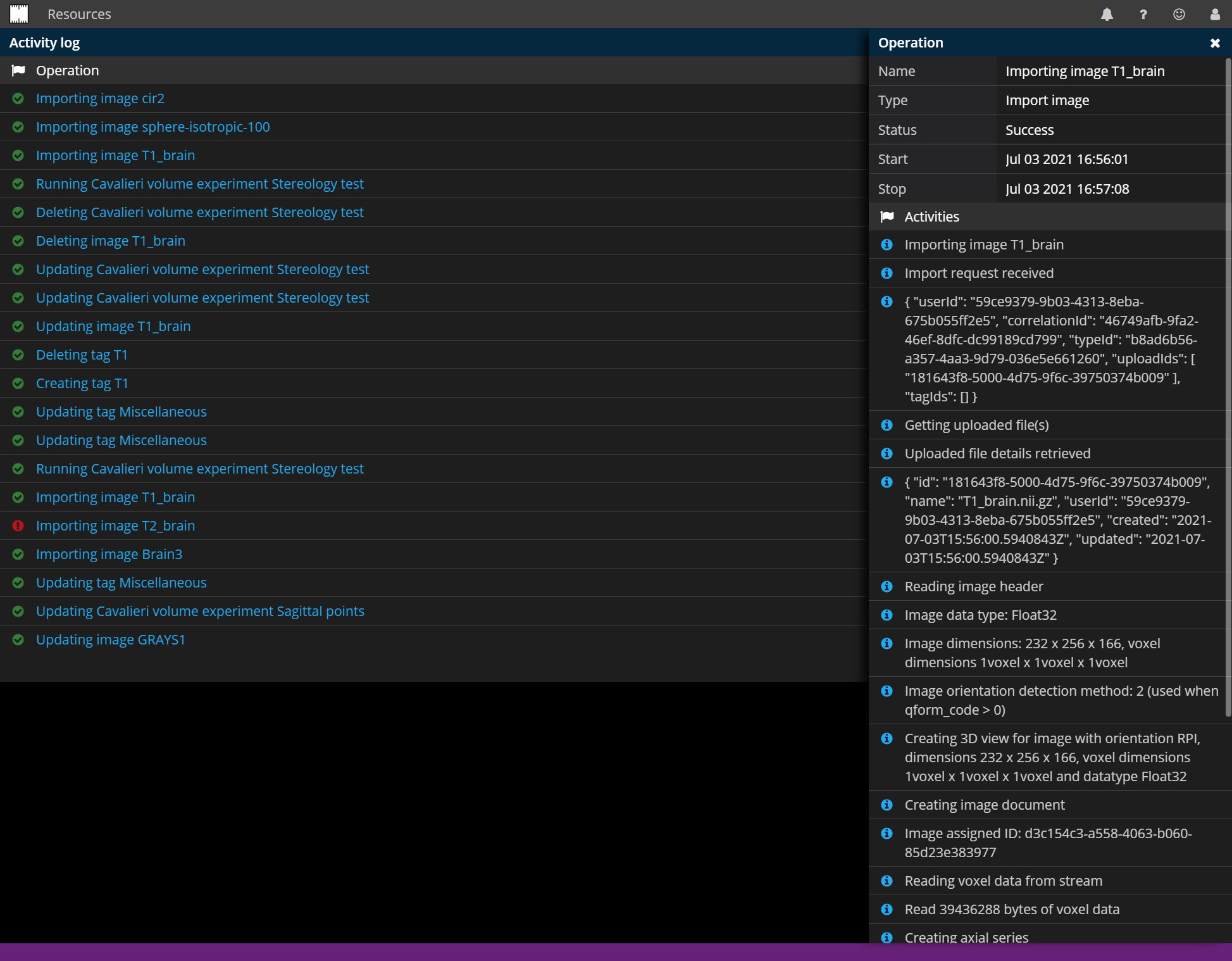The width and height of the screenshot is (1232, 961).
Task: Open the Deleting image T1_brain entry
Action: (x=111, y=241)
